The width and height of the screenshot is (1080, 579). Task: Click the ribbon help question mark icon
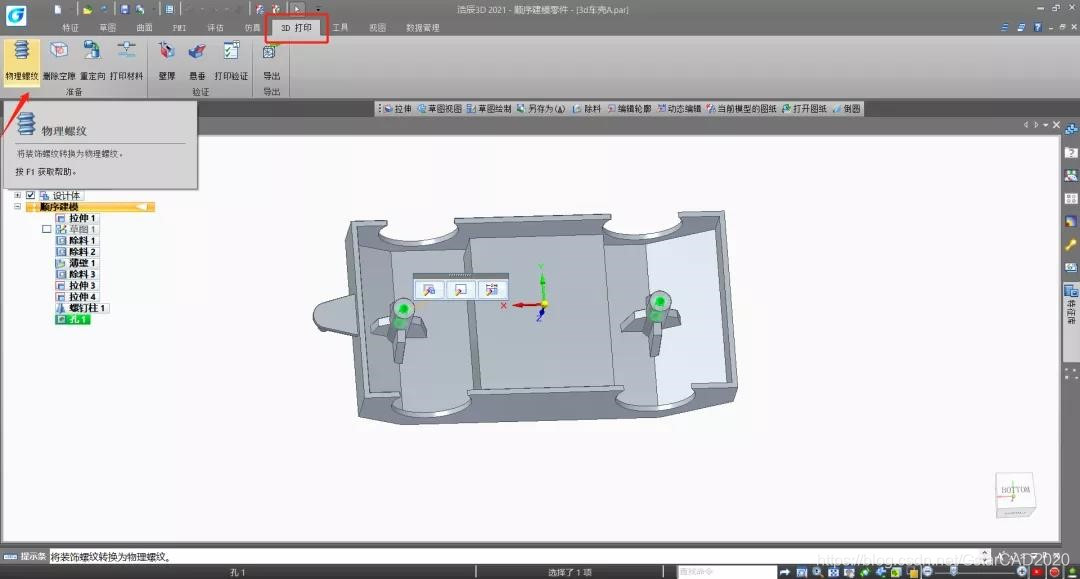[x=1037, y=28]
